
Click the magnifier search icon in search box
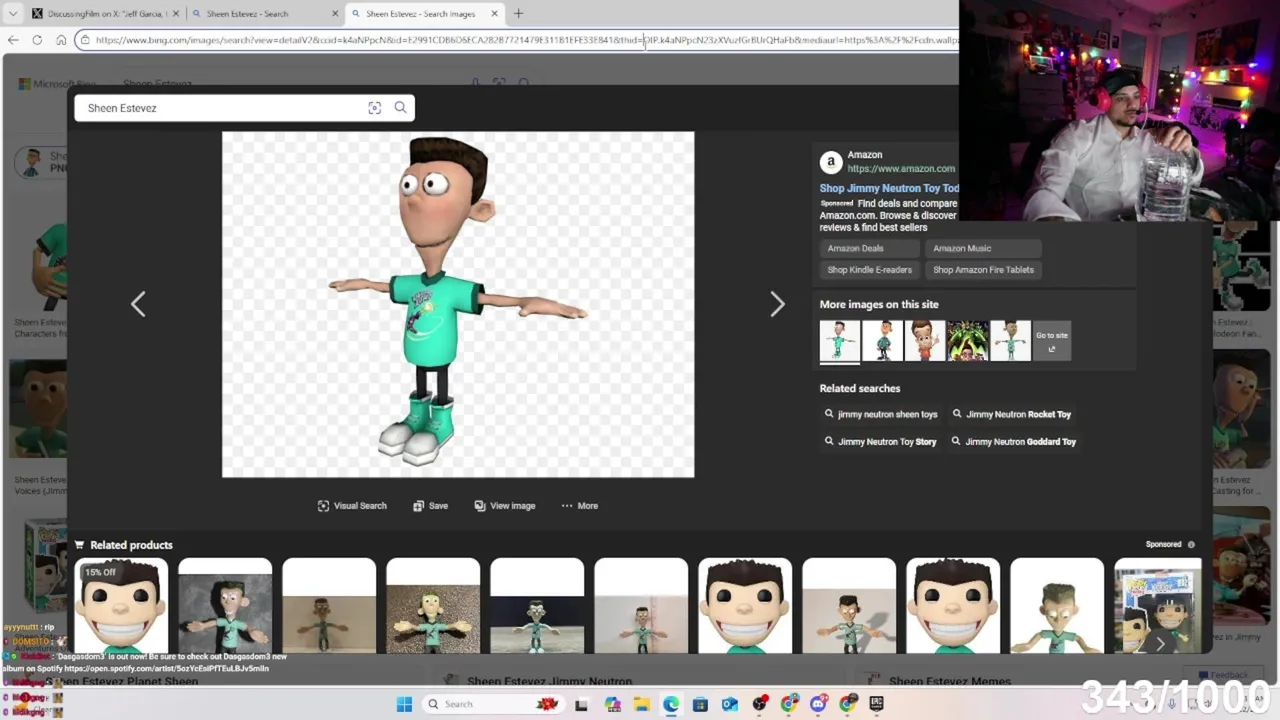tap(400, 108)
